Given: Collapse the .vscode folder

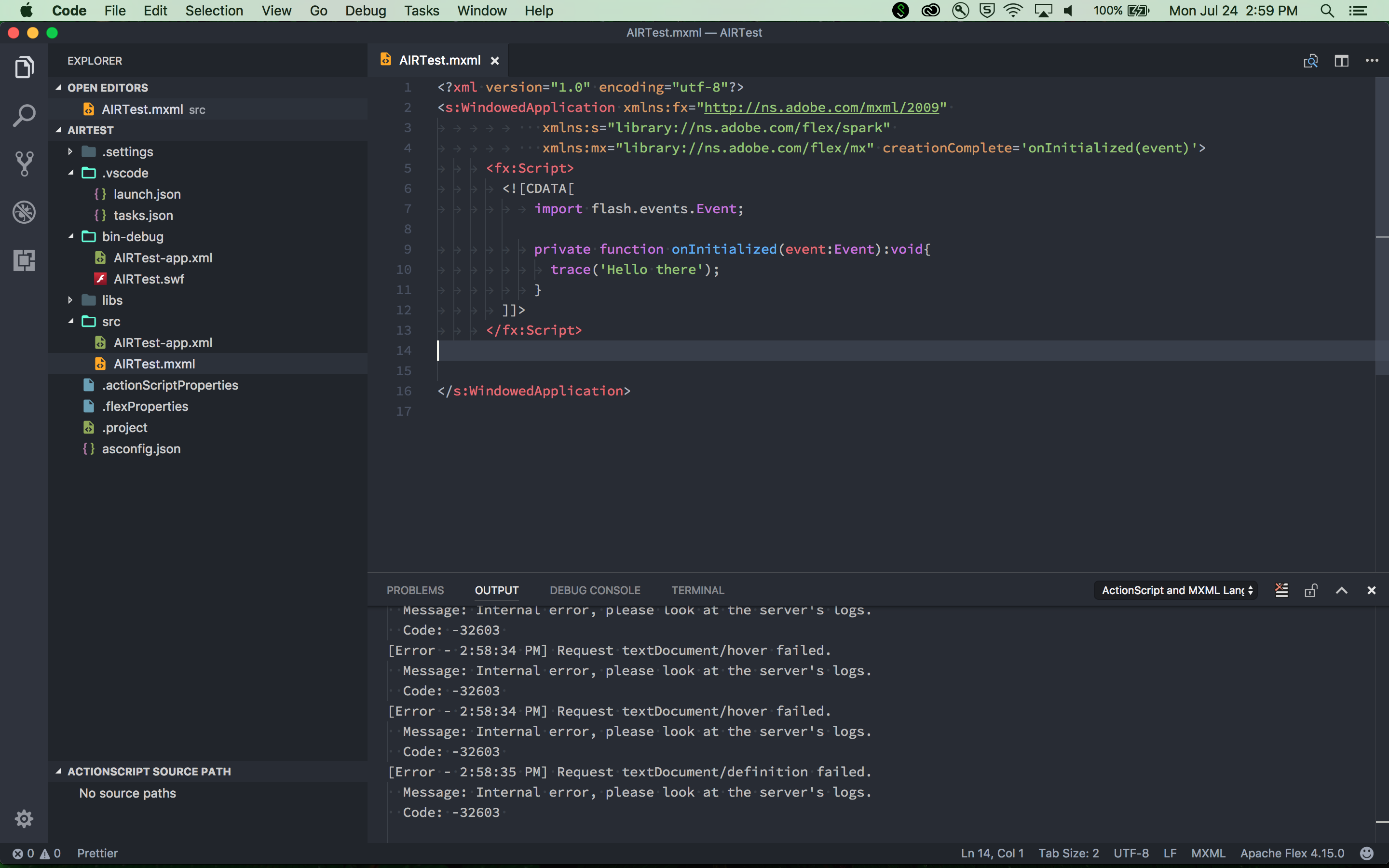Looking at the screenshot, I should (70, 173).
